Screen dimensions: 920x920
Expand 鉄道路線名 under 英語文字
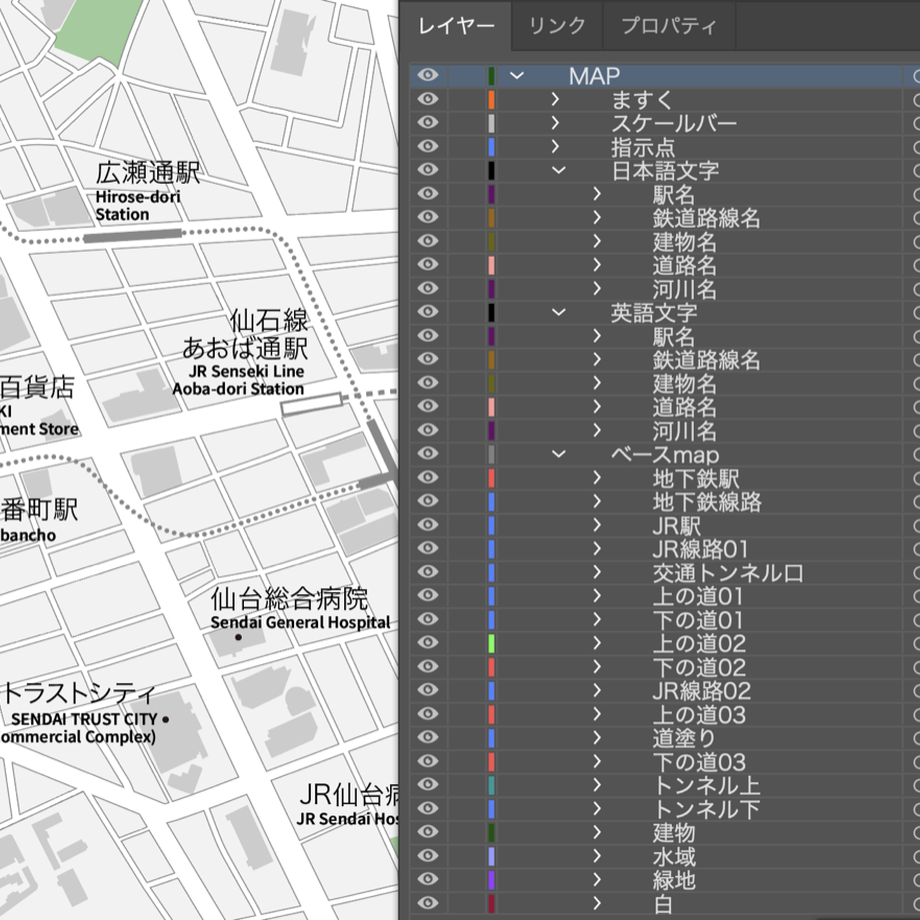[597, 359]
